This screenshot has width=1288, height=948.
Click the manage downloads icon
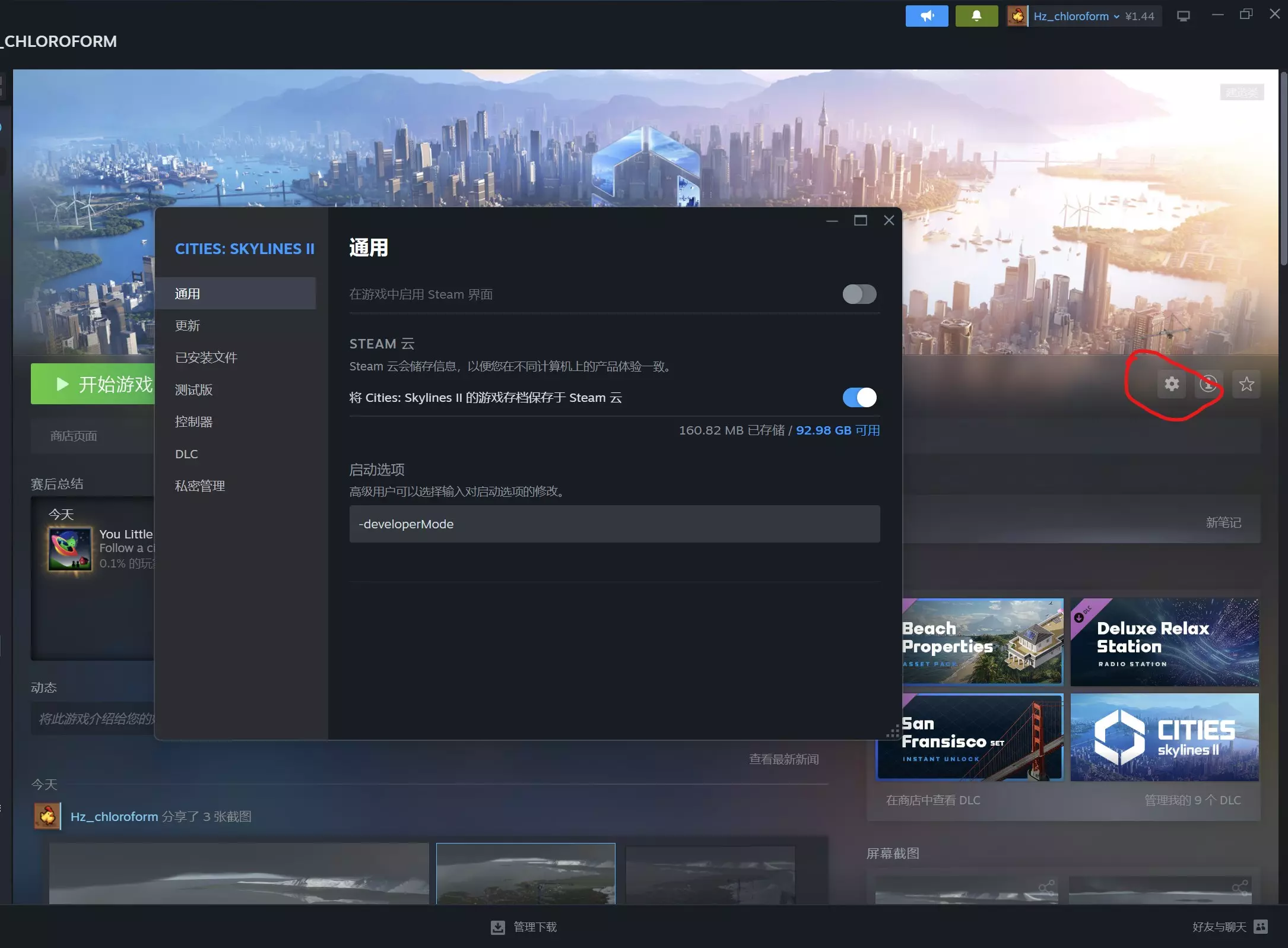(497, 927)
